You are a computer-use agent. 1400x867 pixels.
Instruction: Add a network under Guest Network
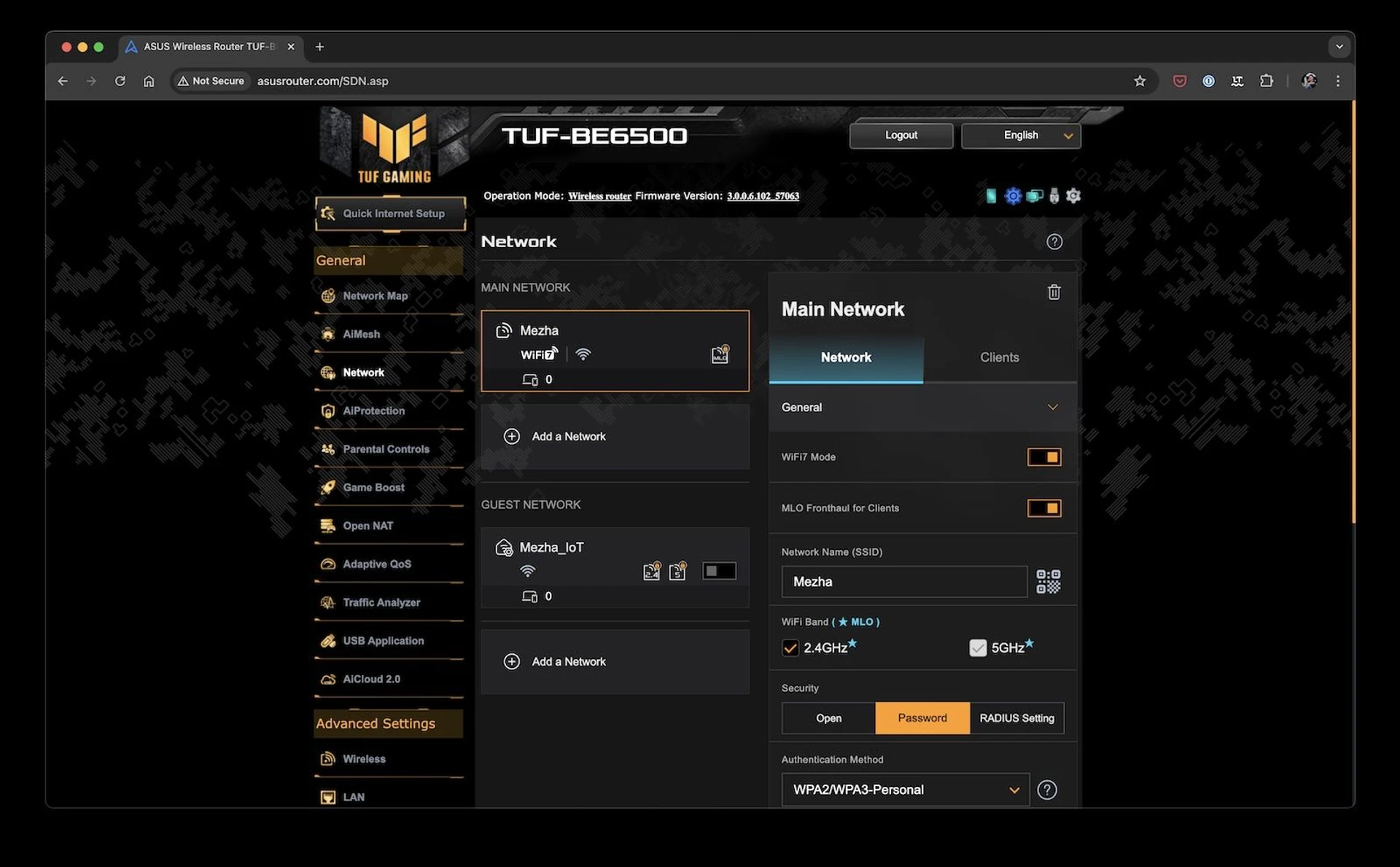[615, 661]
